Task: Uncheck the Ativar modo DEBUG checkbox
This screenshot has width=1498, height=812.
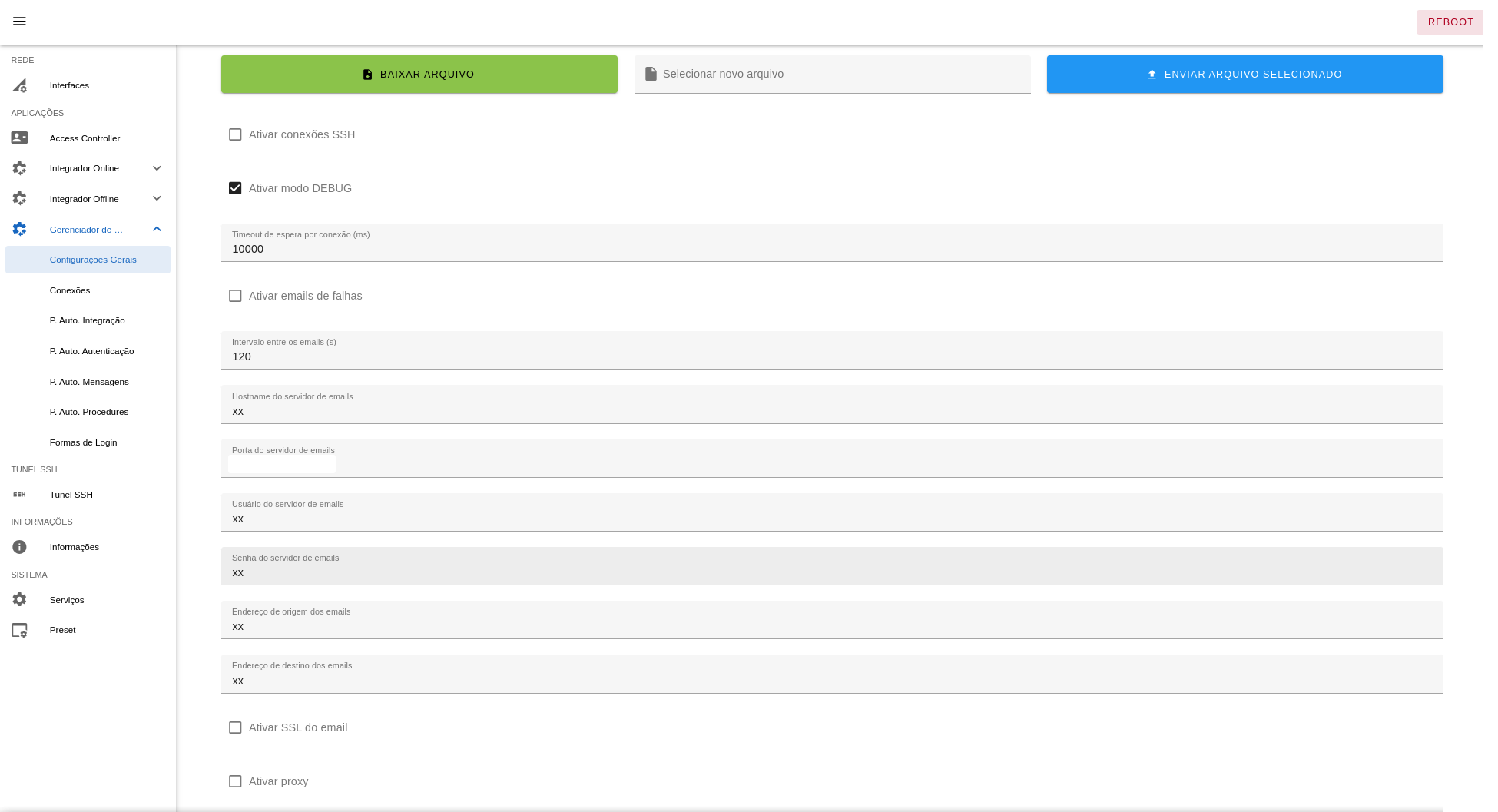Action: point(235,188)
